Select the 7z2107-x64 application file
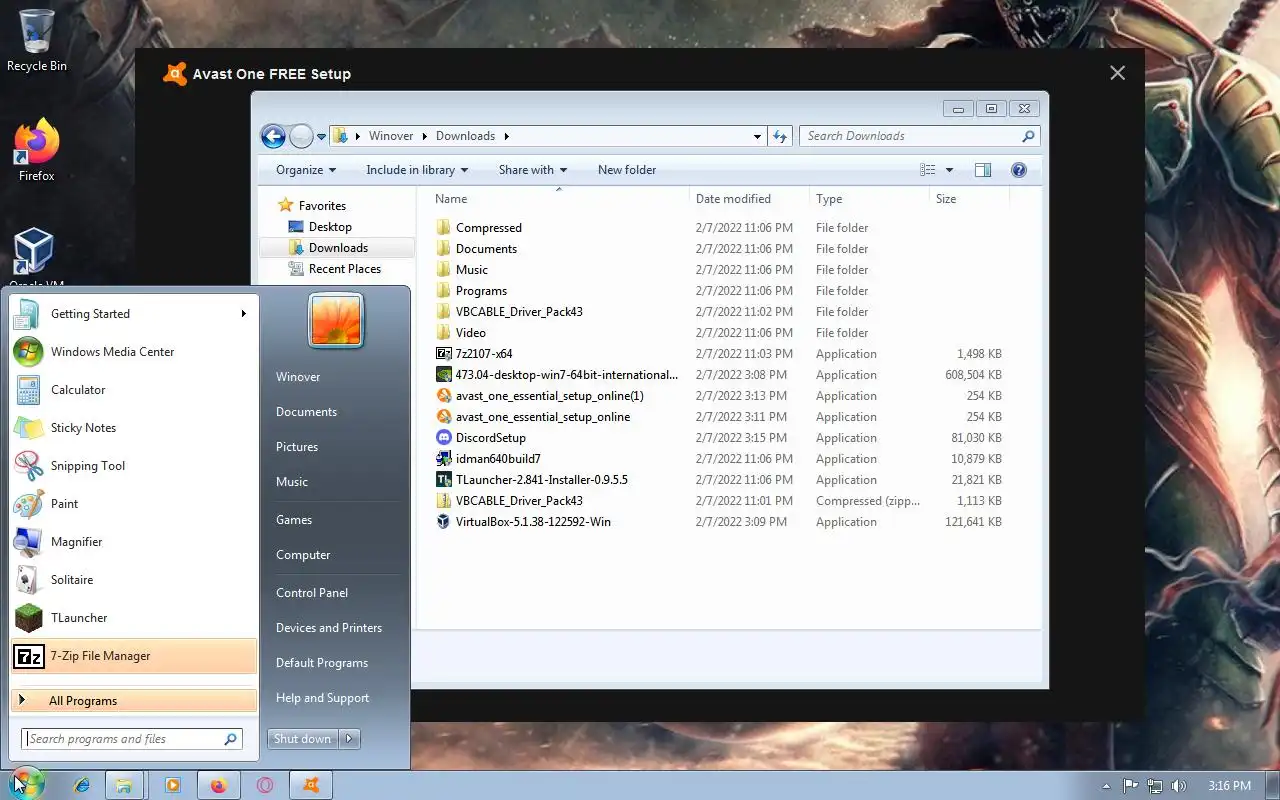 pyautogui.click(x=484, y=354)
